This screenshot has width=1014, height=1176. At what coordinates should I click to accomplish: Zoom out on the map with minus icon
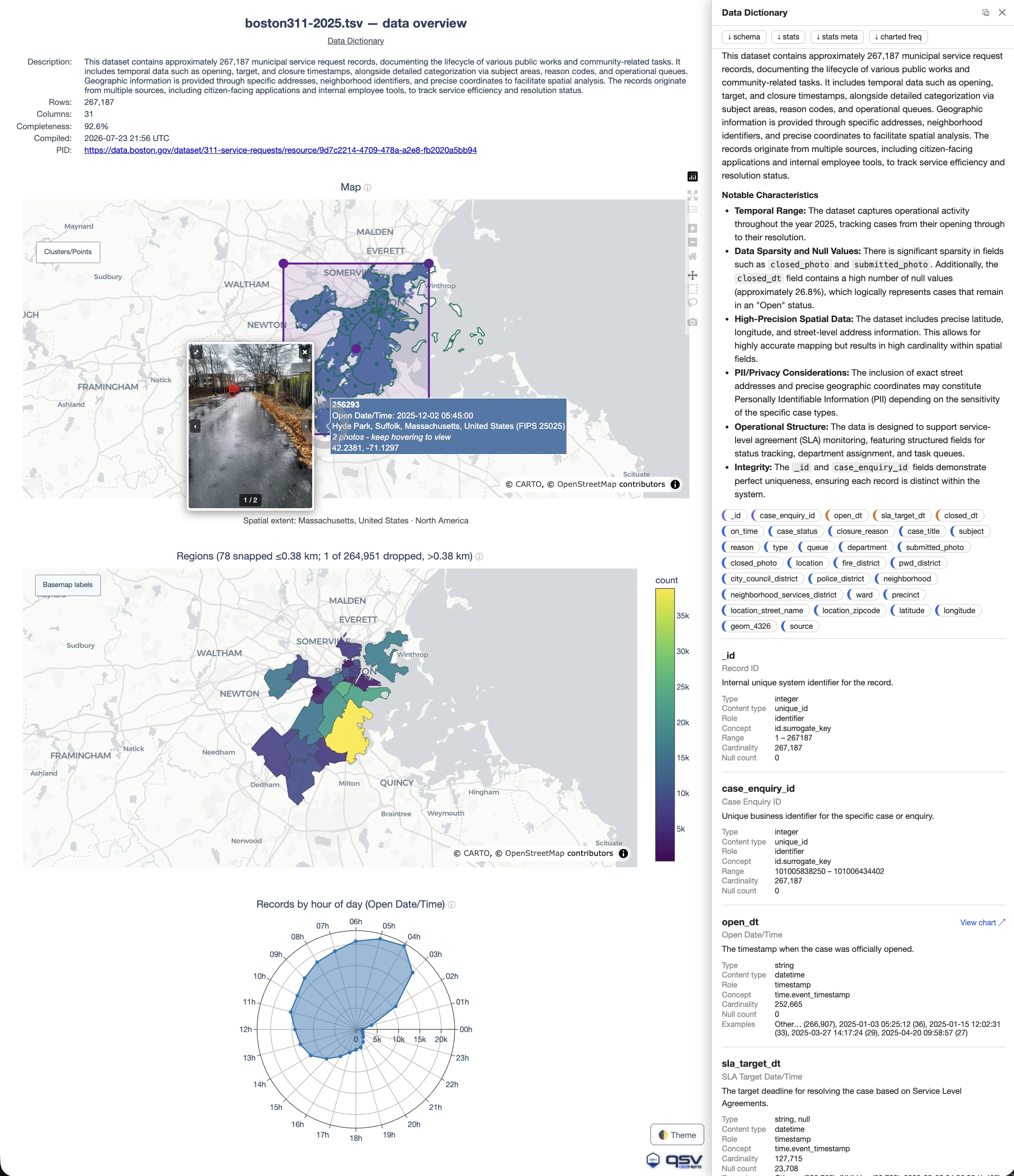[692, 242]
